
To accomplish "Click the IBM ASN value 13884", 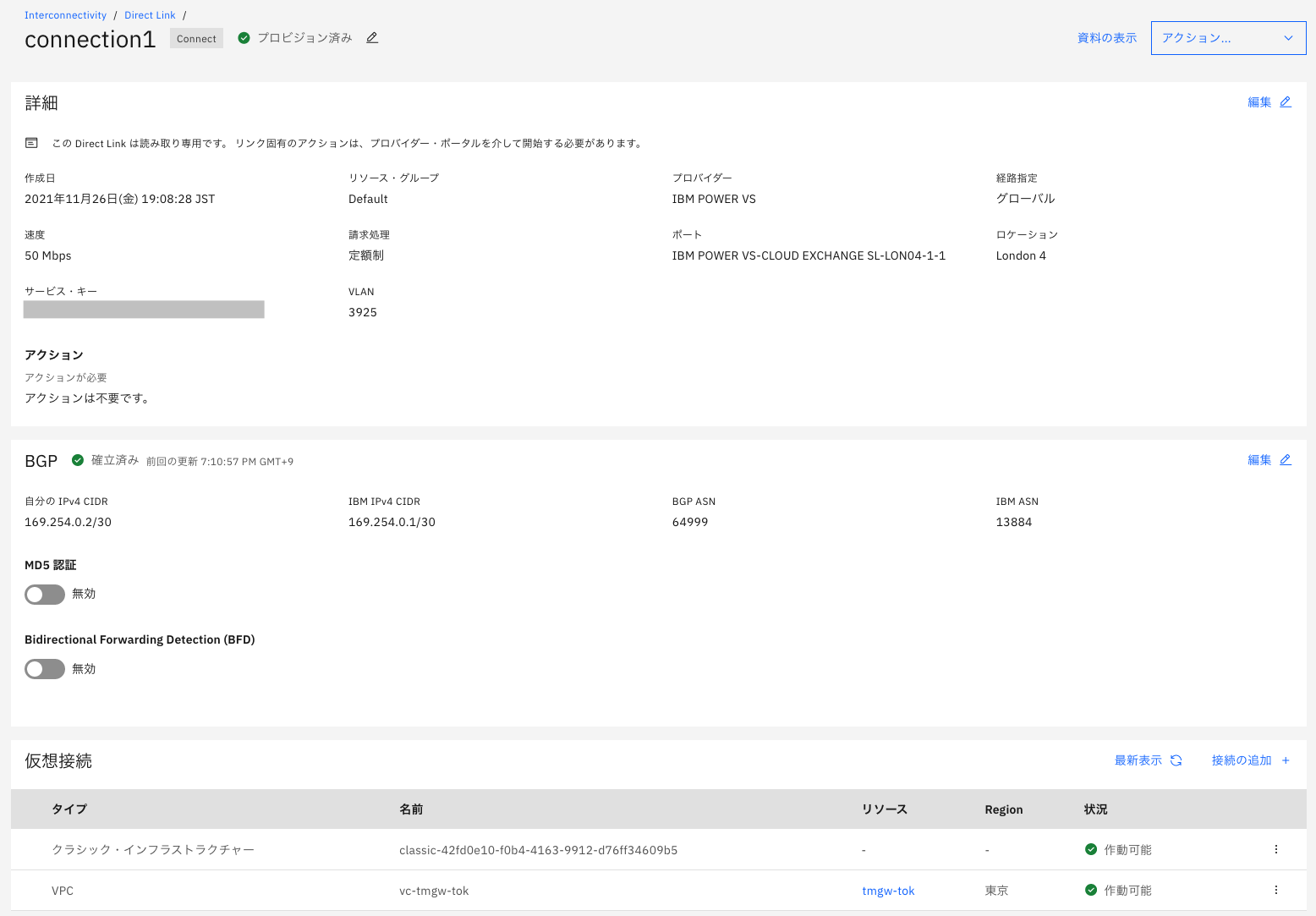I will pos(1014,522).
